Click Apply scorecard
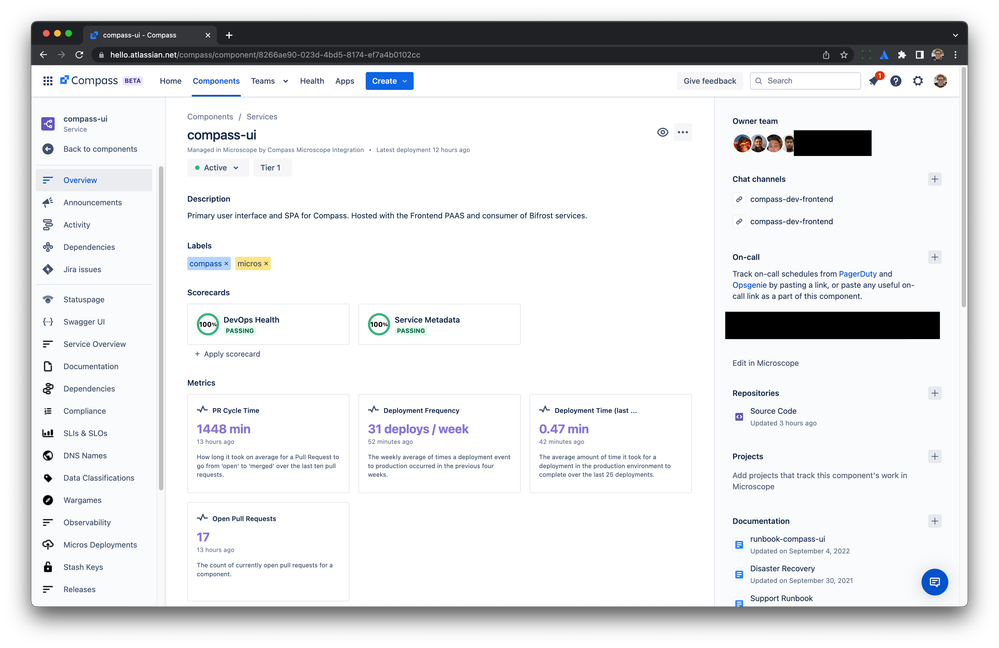 tap(228, 354)
